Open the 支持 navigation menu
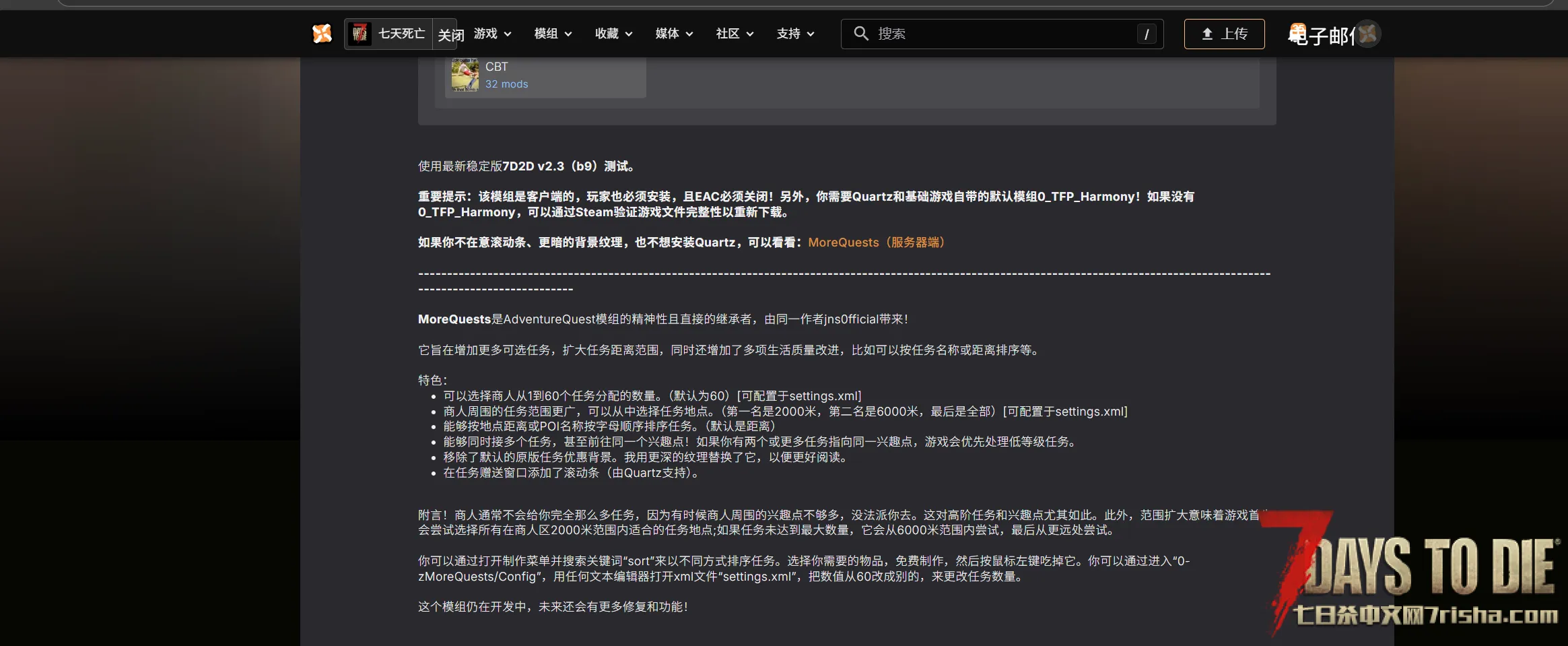 click(x=795, y=34)
